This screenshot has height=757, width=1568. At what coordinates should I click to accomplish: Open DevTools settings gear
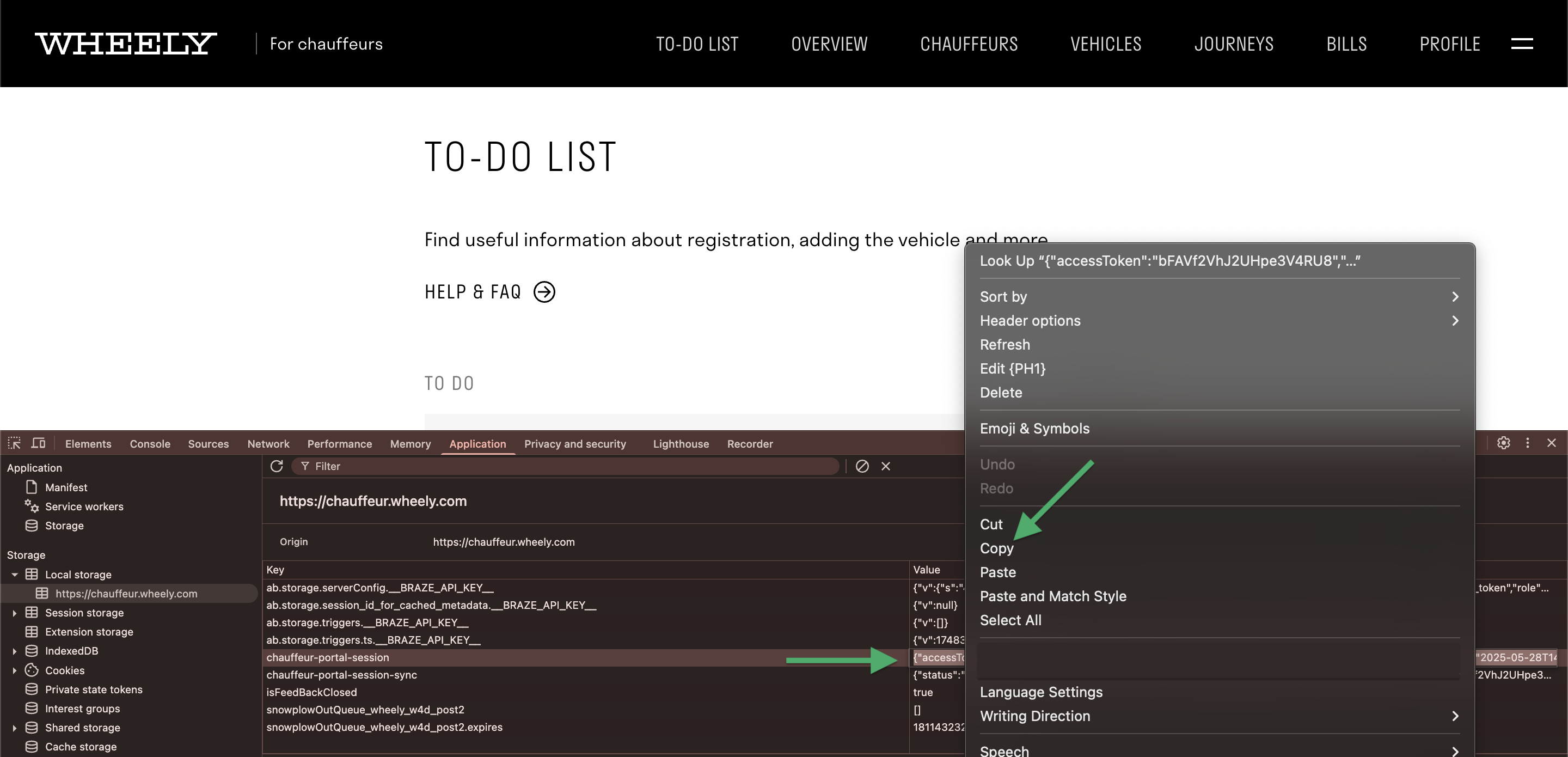point(1503,443)
